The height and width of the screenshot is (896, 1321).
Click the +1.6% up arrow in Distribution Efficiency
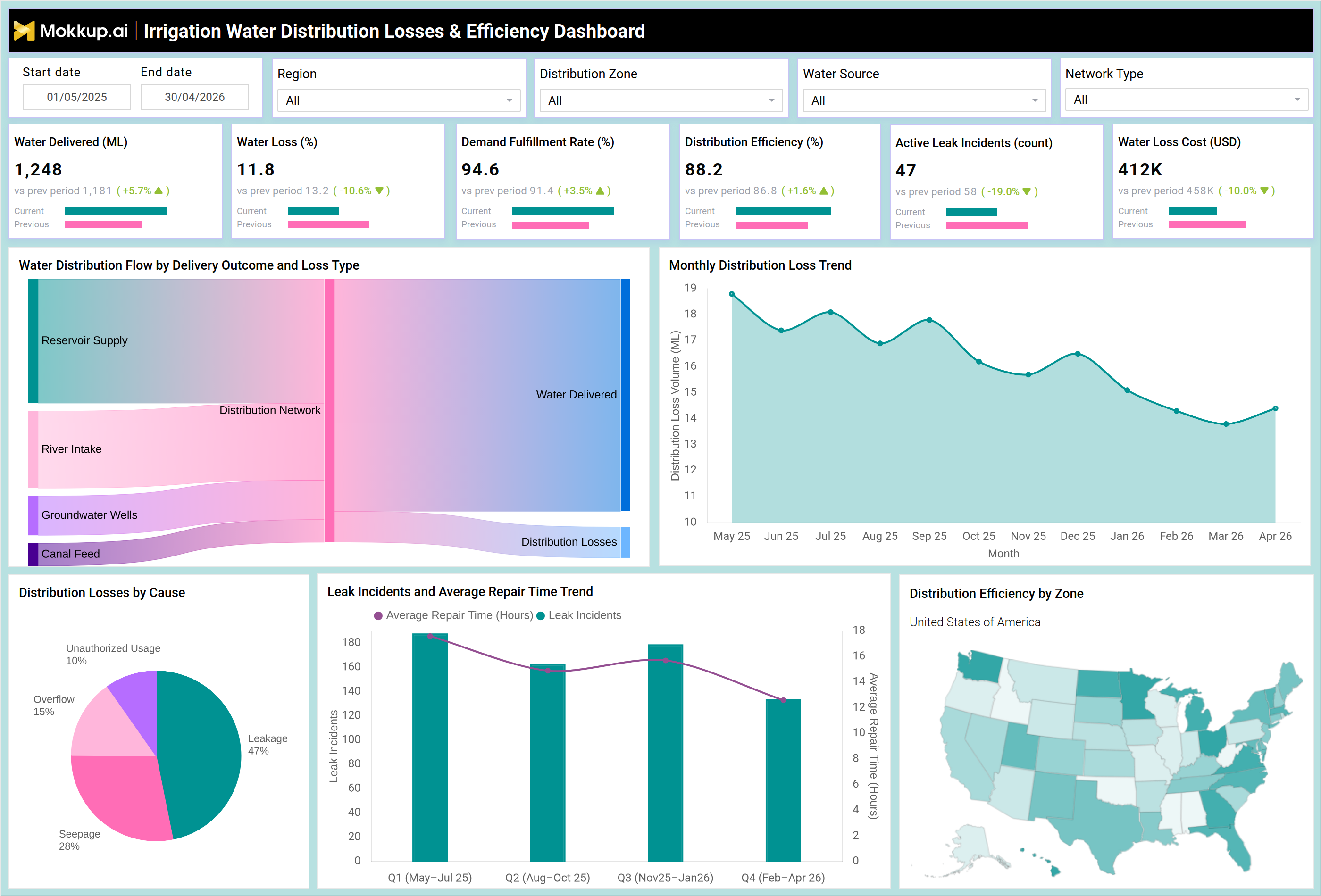click(x=824, y=191)
